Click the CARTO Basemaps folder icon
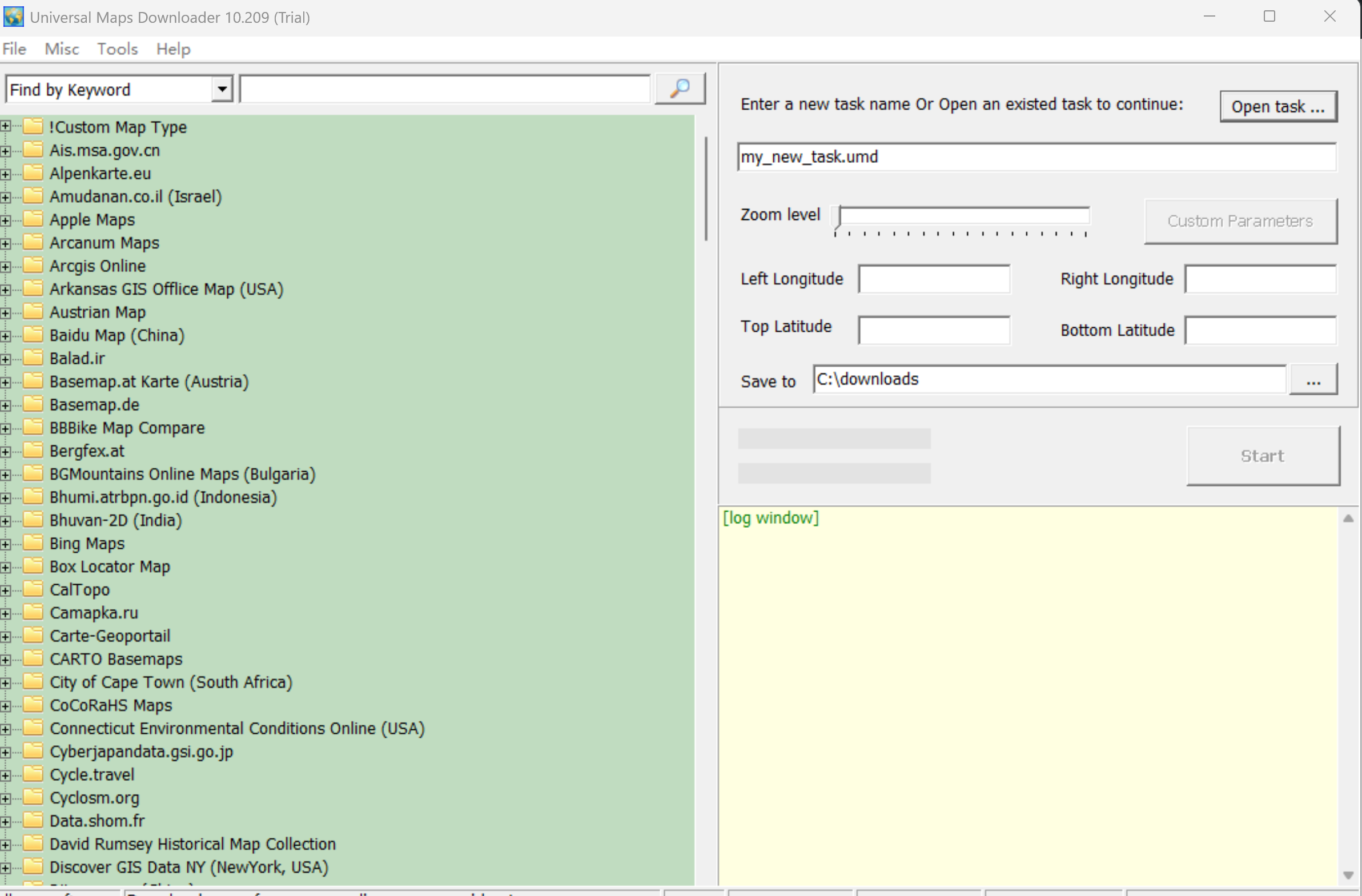Viewport: 1362px width, 896px height. click(x=33, y=658)
